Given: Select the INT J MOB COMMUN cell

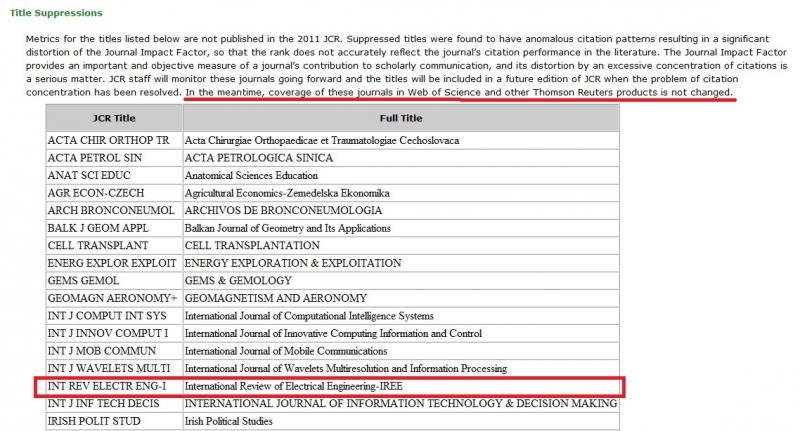Looking at the screenshot, I should pyautogui.click(x=114, y=351).
